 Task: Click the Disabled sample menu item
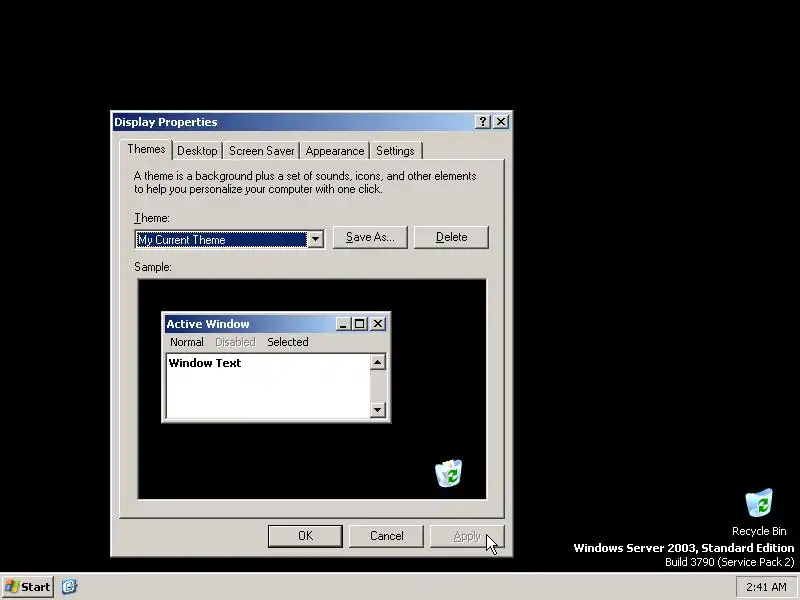(235, 342)
